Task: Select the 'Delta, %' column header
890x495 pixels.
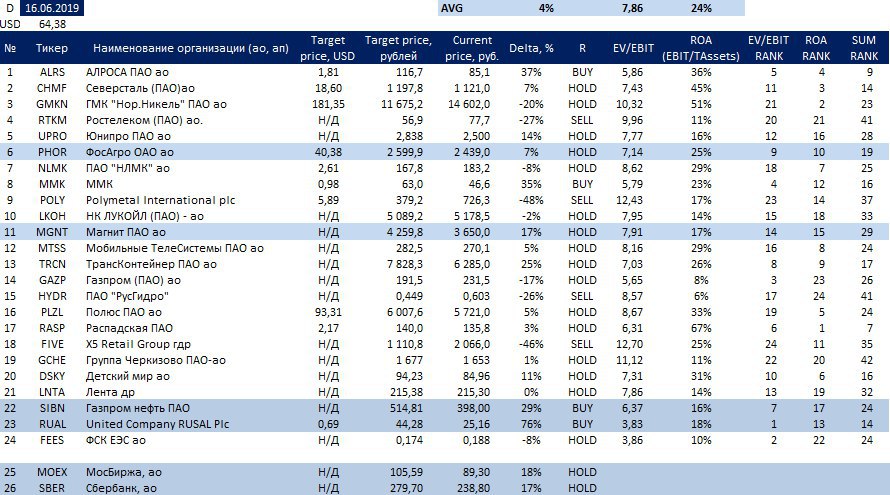Action: tap(531, 48)
